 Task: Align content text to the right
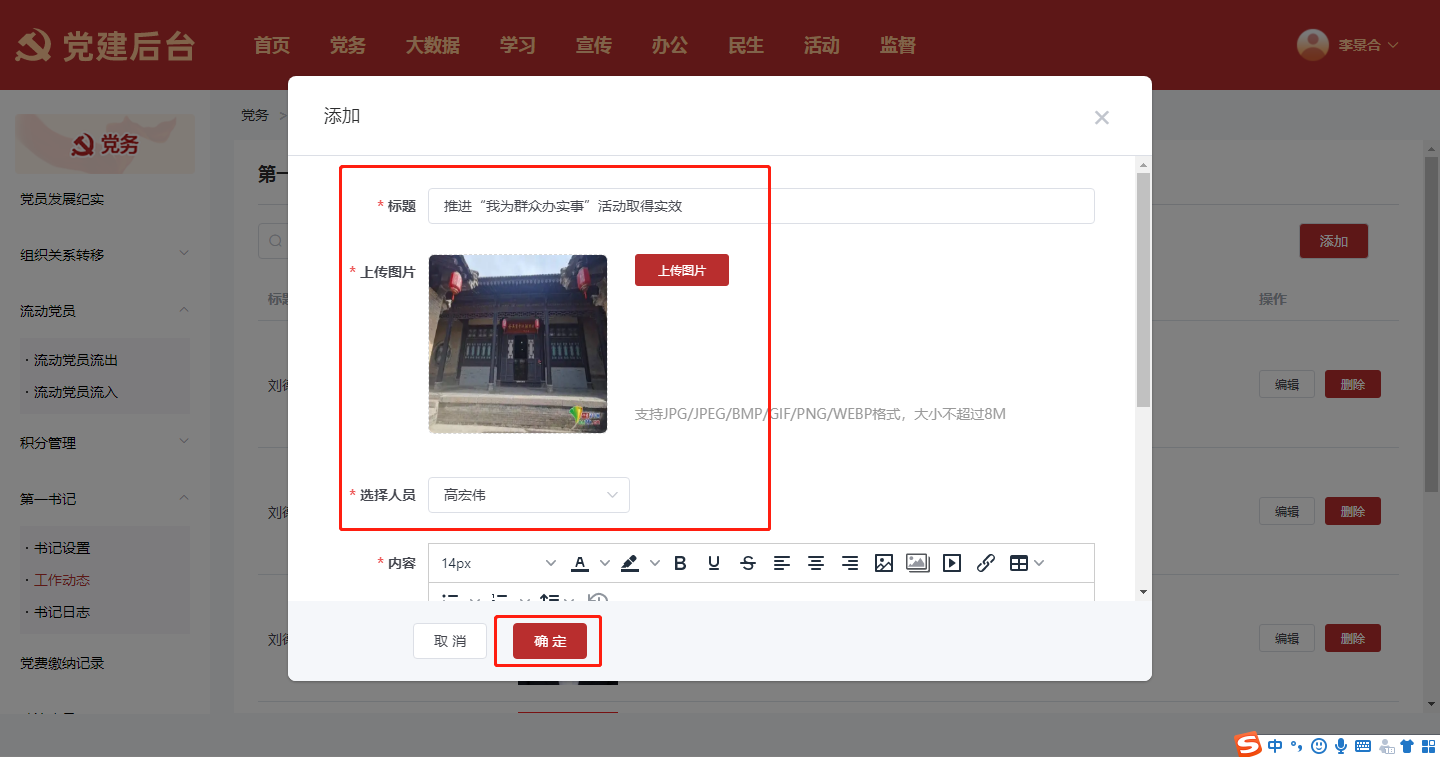[x=850, y=563]
